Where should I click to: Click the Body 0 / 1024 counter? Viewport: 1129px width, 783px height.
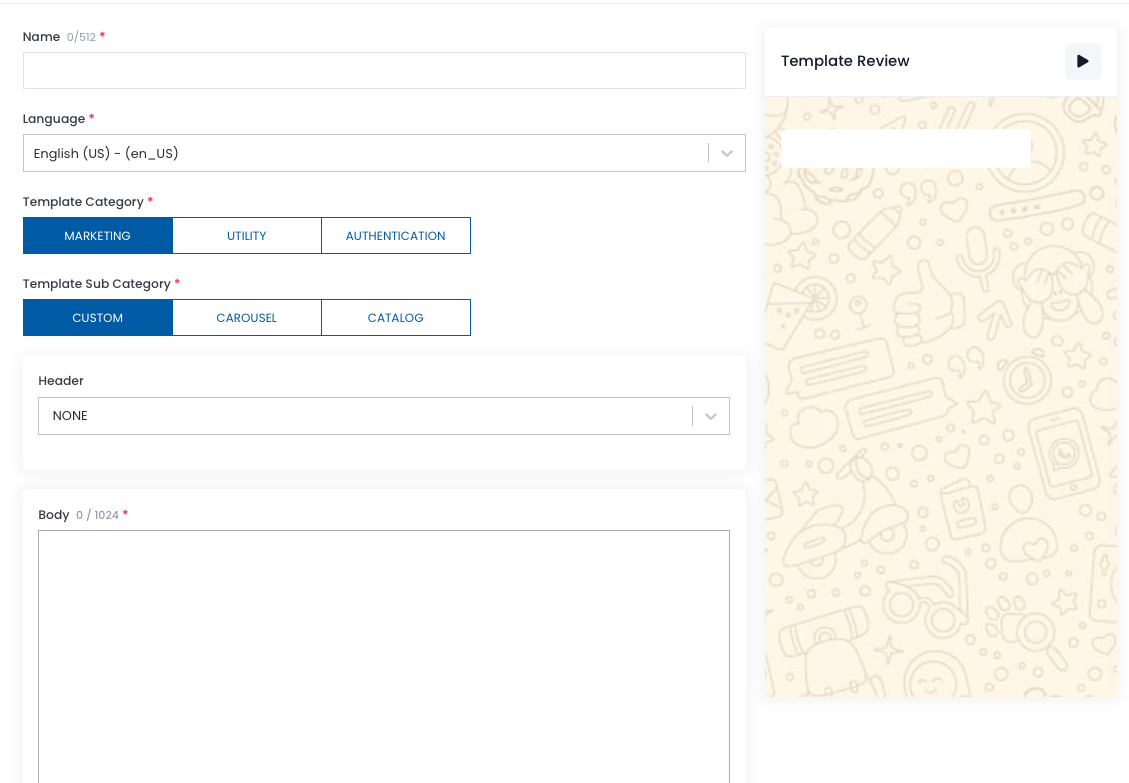point(97,515)
